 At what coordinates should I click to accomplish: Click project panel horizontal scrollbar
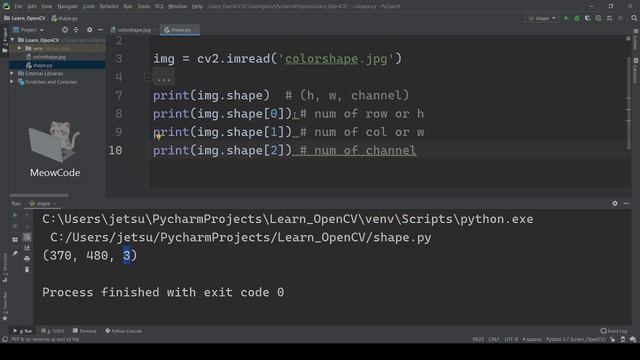click(x=39, y=196)
